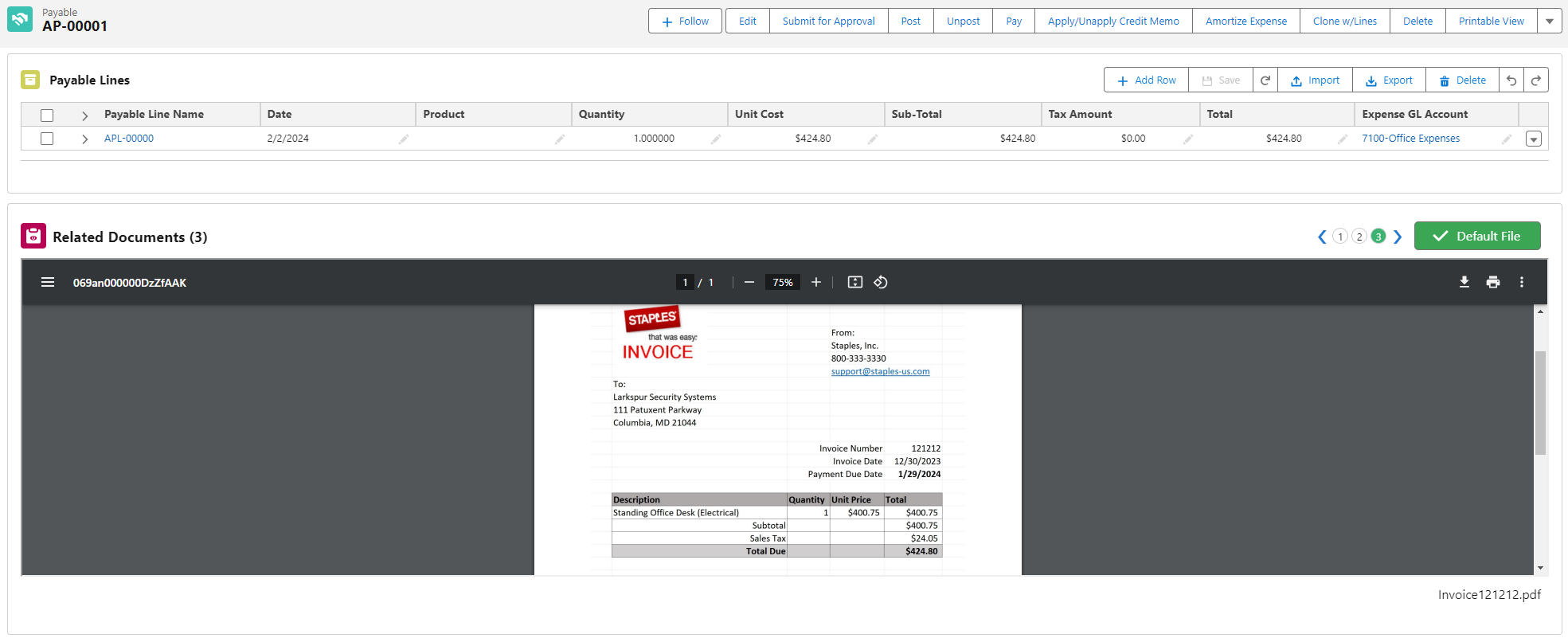Click Submit for Approval button
Viewport: 1568px width, 638px height.
tap(828, 22)
